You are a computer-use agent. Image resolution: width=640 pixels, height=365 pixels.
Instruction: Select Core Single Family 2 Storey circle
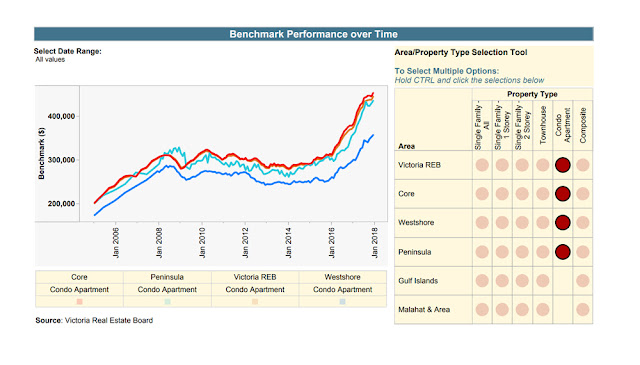pyautogui.click(x=522, y=194)
